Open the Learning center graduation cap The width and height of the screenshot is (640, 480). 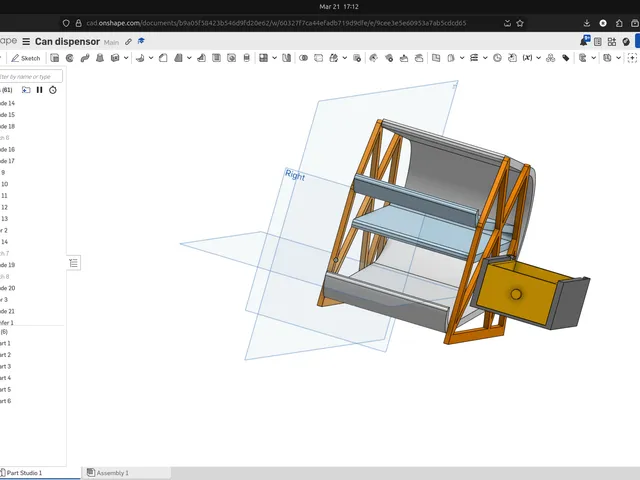[141, 41]
